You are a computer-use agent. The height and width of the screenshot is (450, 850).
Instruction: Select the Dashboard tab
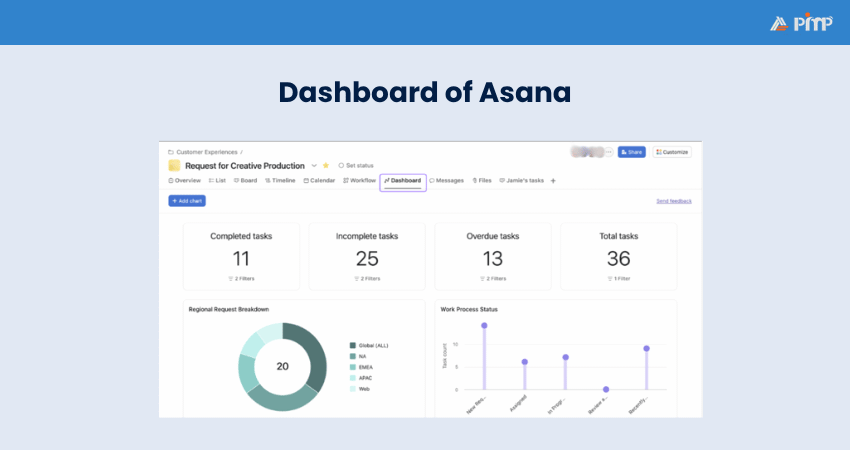pyautogui.click(x=403, y=181)
